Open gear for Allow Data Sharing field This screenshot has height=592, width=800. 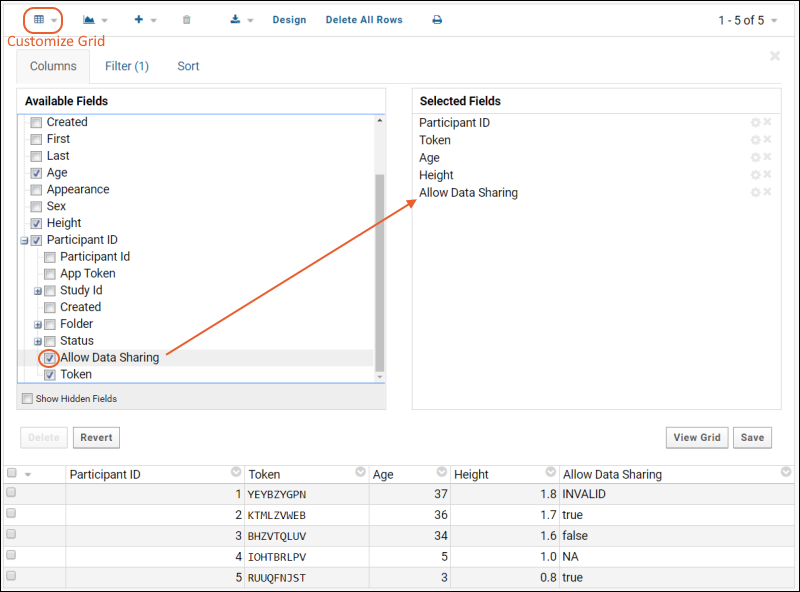coord(756,192)
